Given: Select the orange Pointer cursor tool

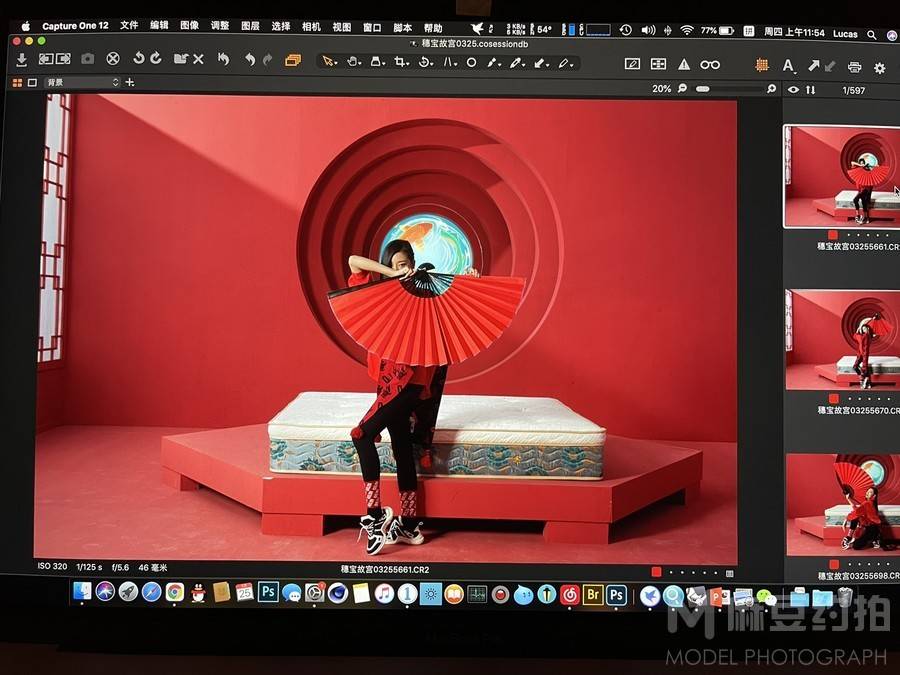Looking at the screenshot, I should [x=328, y=61].
